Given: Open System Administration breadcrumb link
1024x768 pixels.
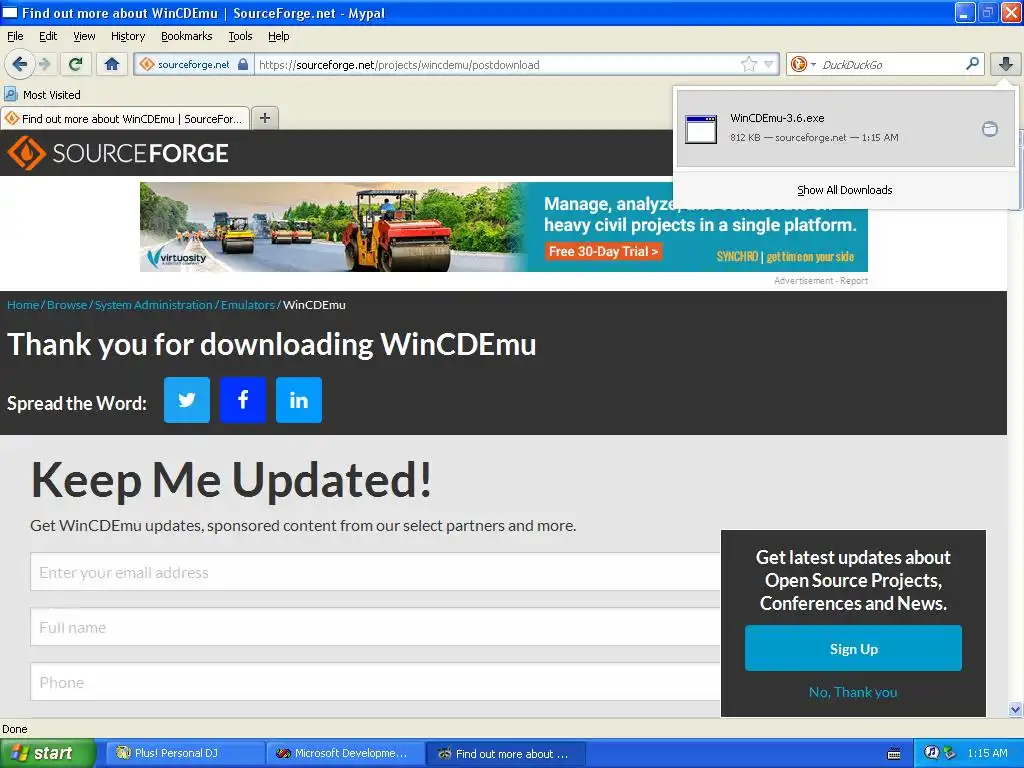Looking at the screenshot, I should click(153, 305).
